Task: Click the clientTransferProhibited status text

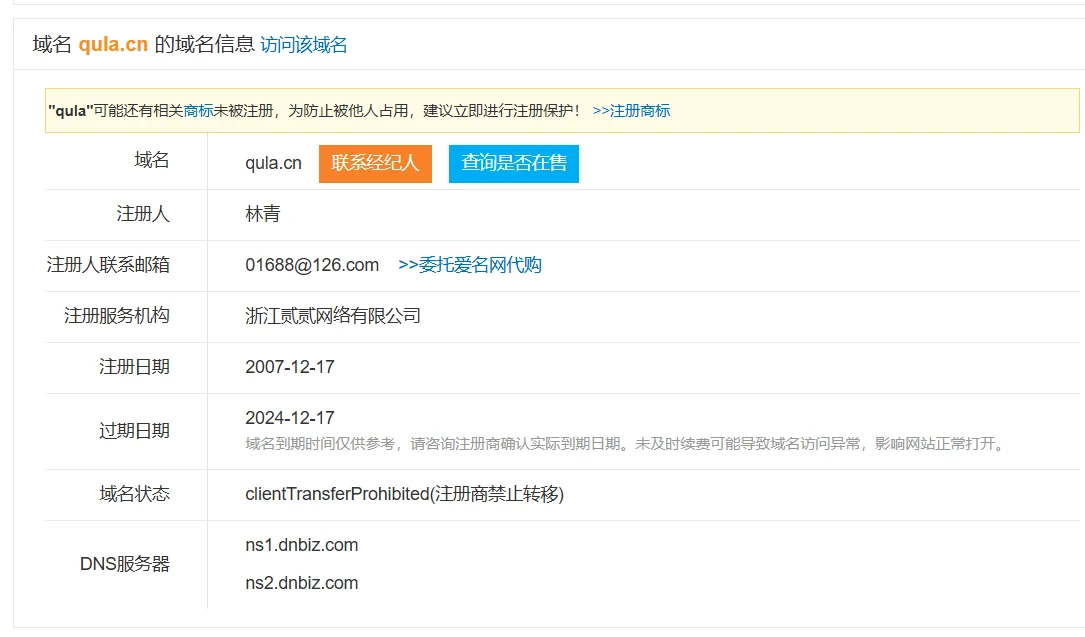Action: pos(404,494)
